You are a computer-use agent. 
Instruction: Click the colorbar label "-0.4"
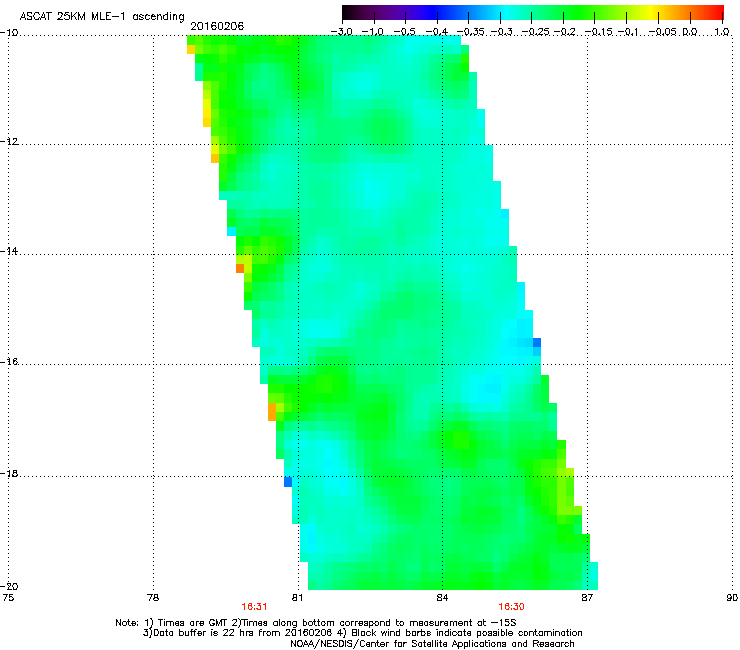tap(436, 32)
